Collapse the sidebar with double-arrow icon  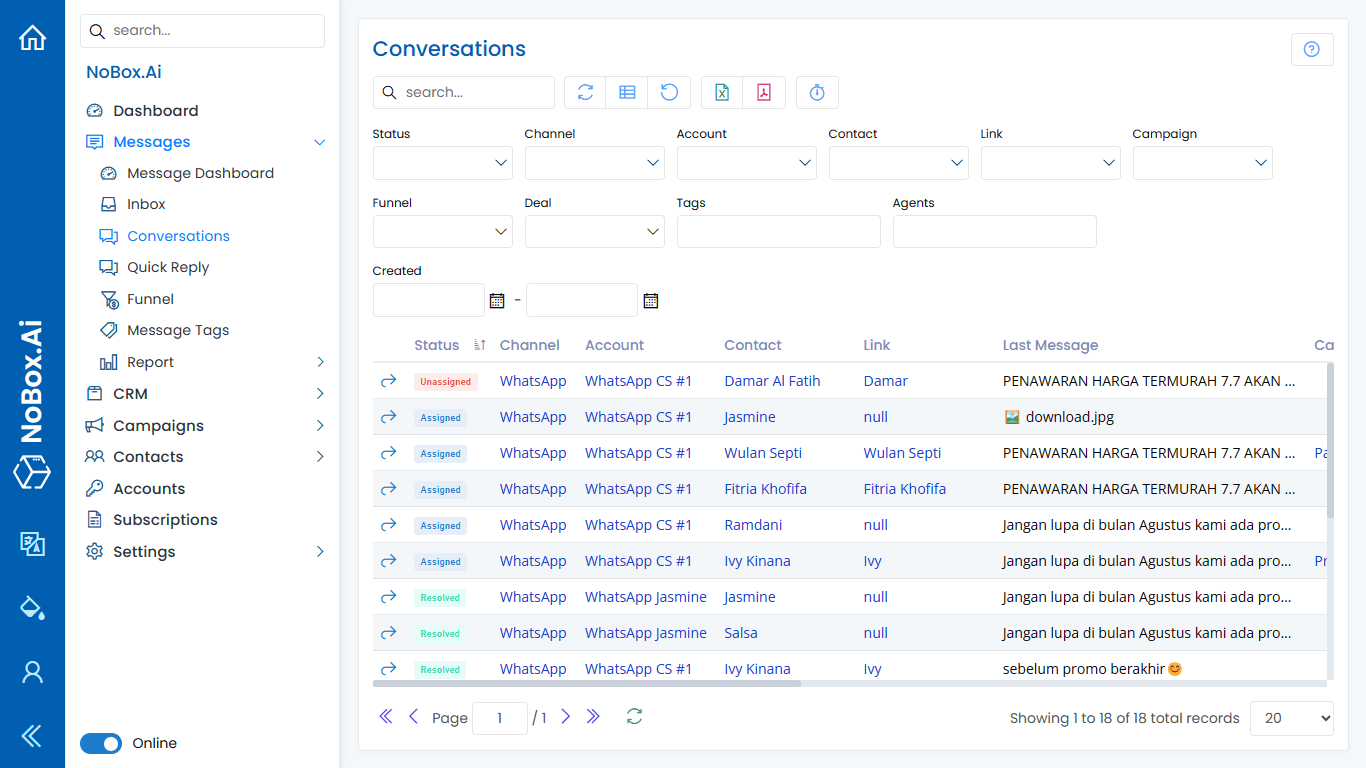coord(33,736)
